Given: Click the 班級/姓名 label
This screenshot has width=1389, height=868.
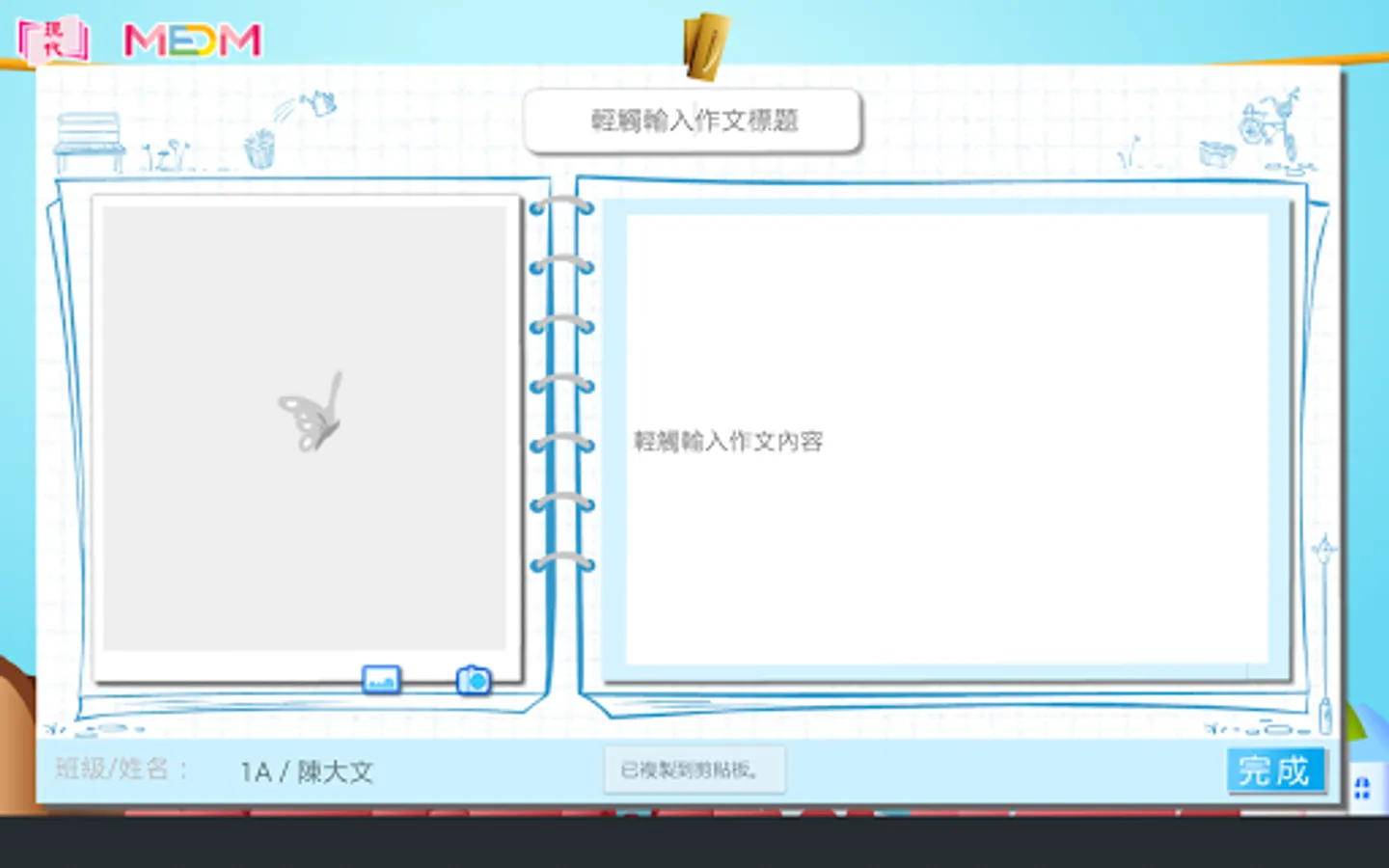Looking at the screenshot, I should (116, 771).
